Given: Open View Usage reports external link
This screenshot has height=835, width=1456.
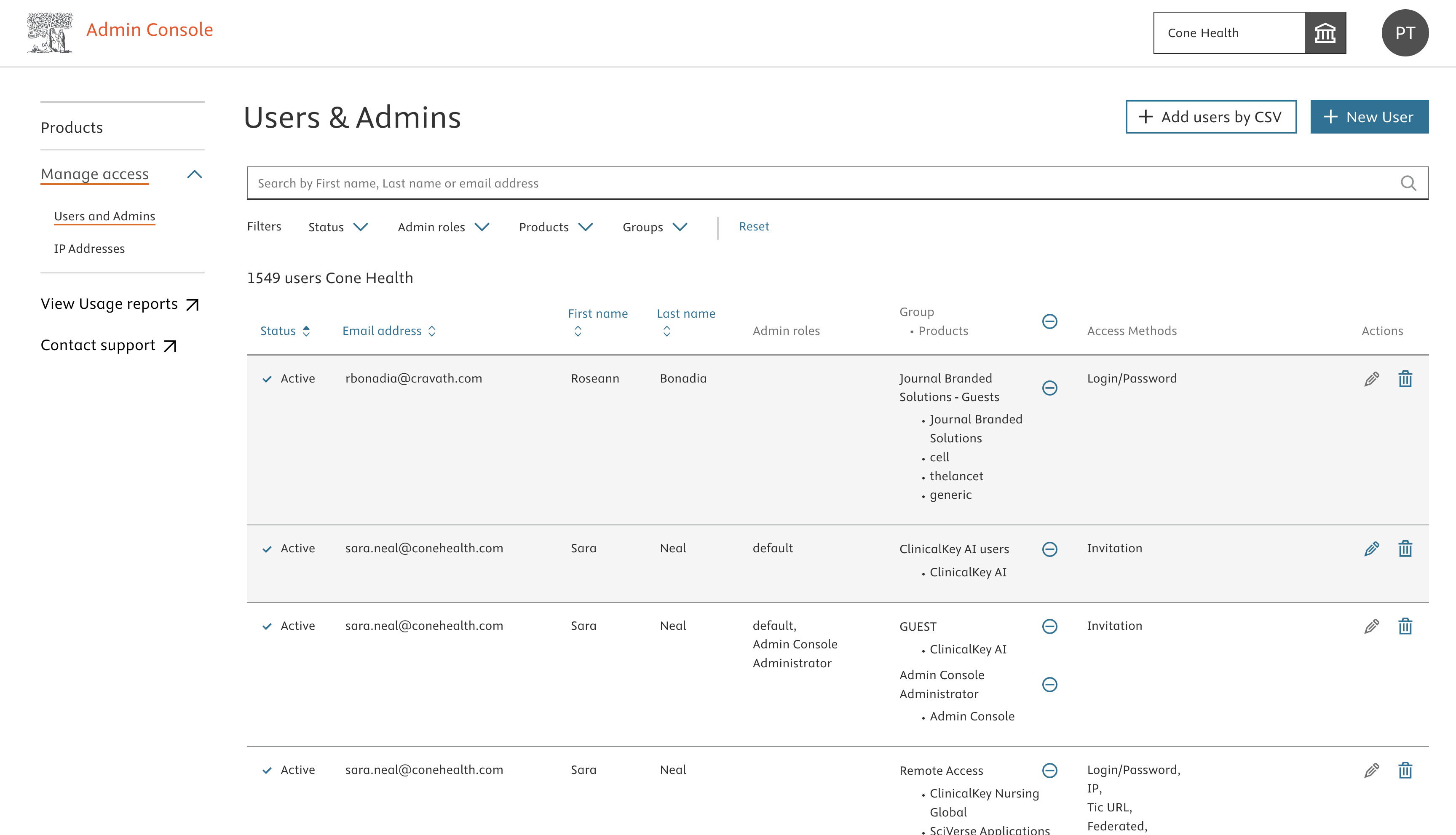Looking at the screenshot, I should (120, 304).
